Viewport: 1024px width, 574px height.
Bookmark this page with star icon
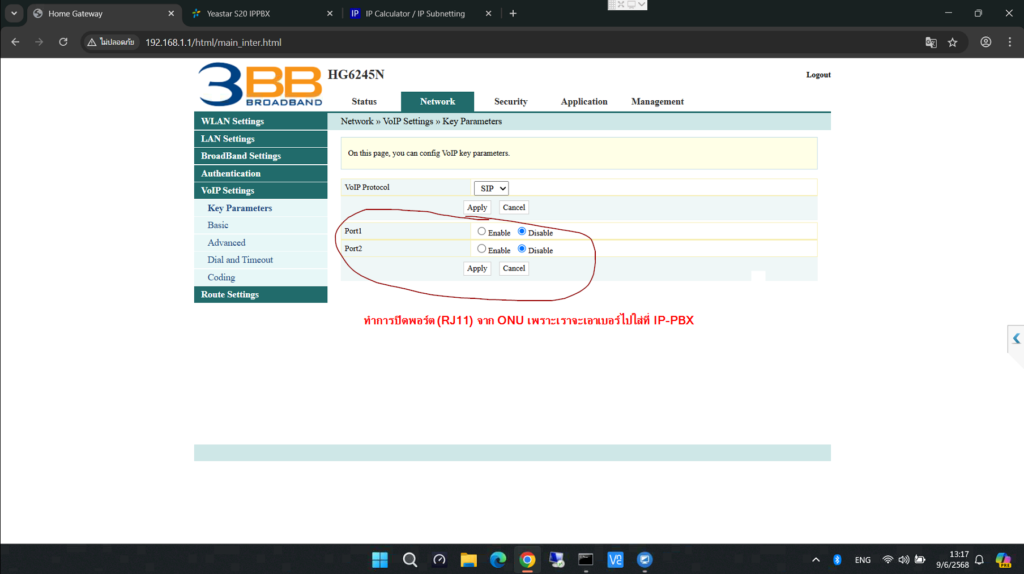pyautogui.click(x=953, y=42)
